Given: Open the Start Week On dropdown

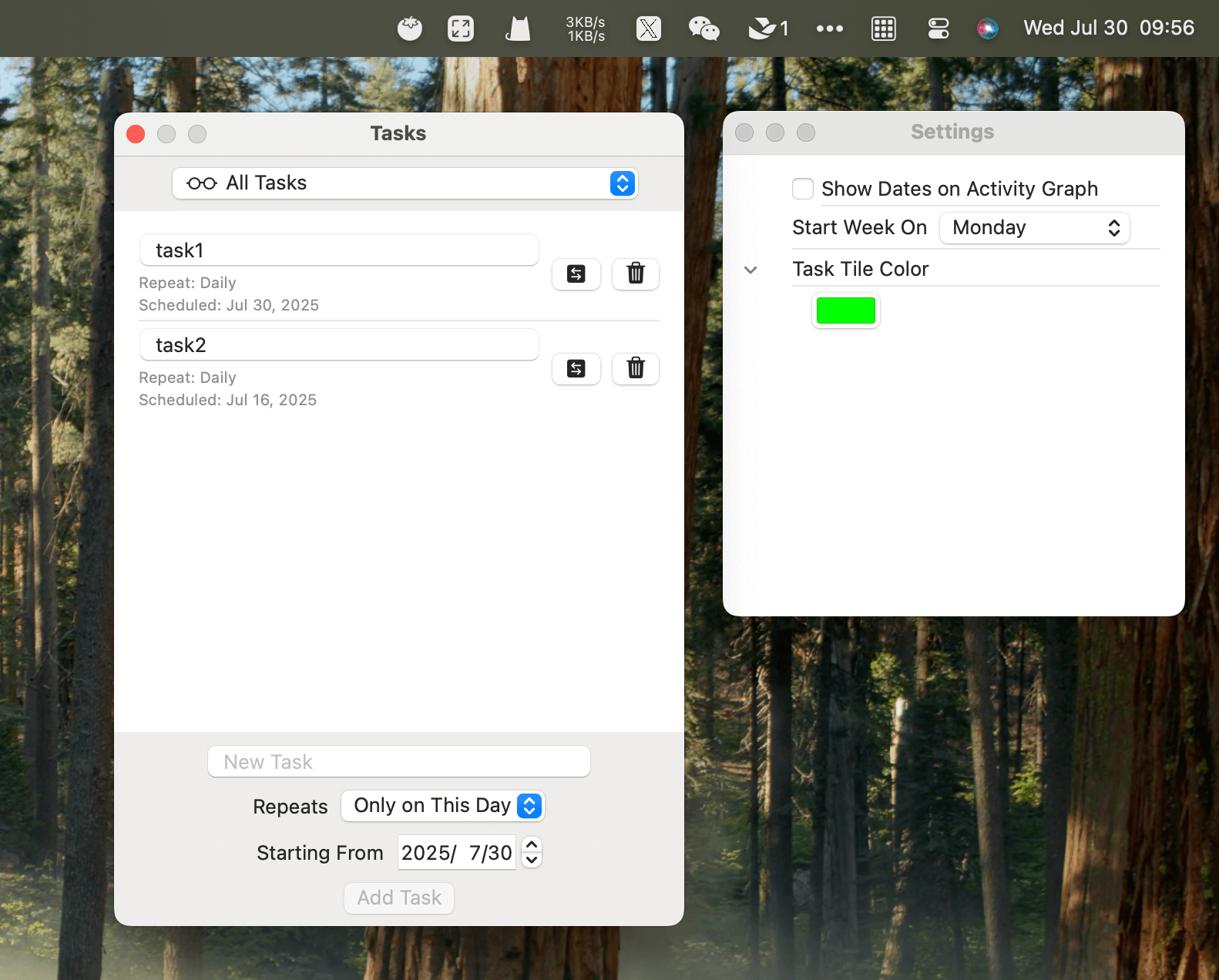Looking at the screenshot, I should (x=1034, y=228).
